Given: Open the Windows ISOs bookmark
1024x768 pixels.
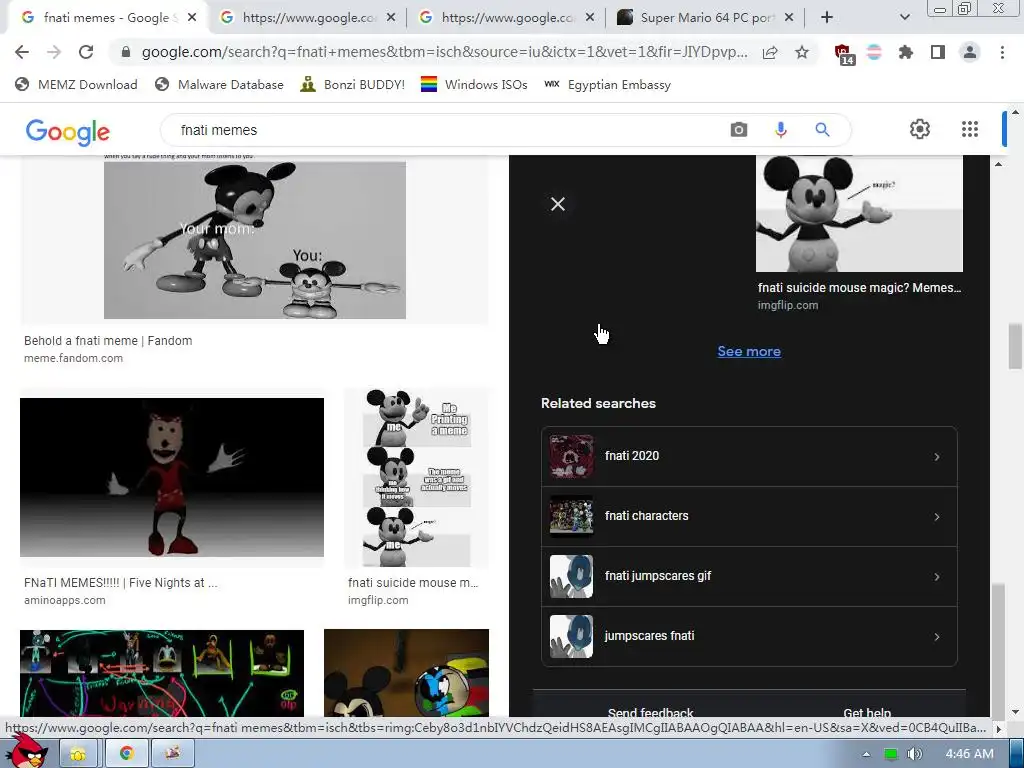Looking at the screenshot, I should pos(474,85).
